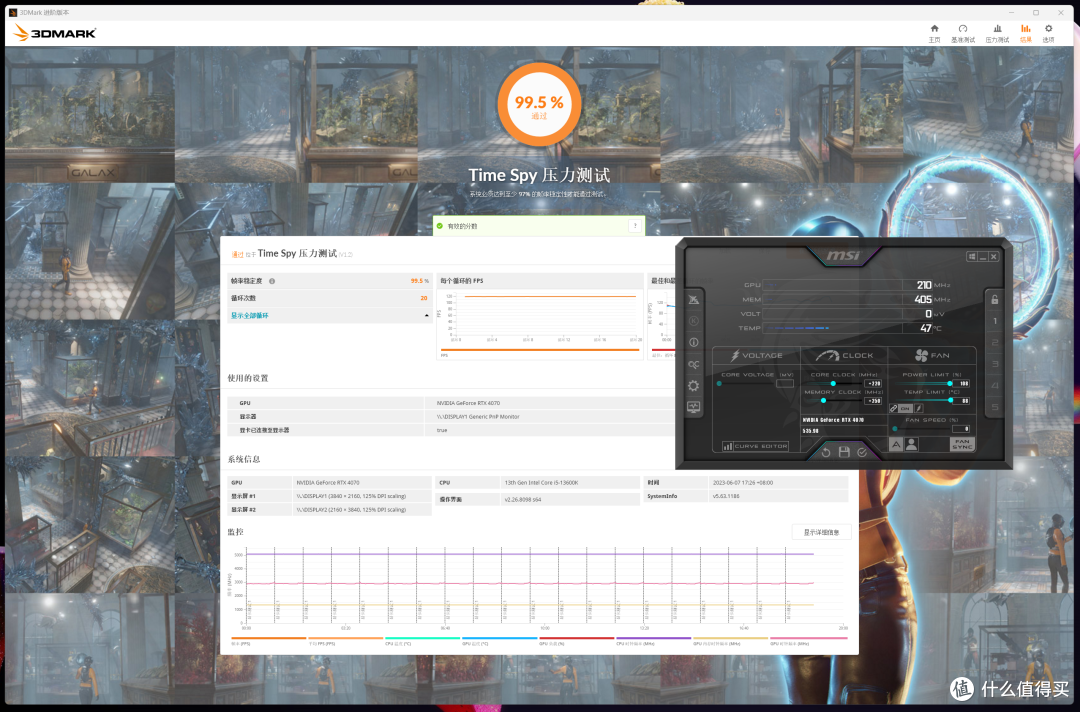Click the 显示详细信息 button in monitoring
This screenshot has height=712, width=1080.
click(821, 532)
